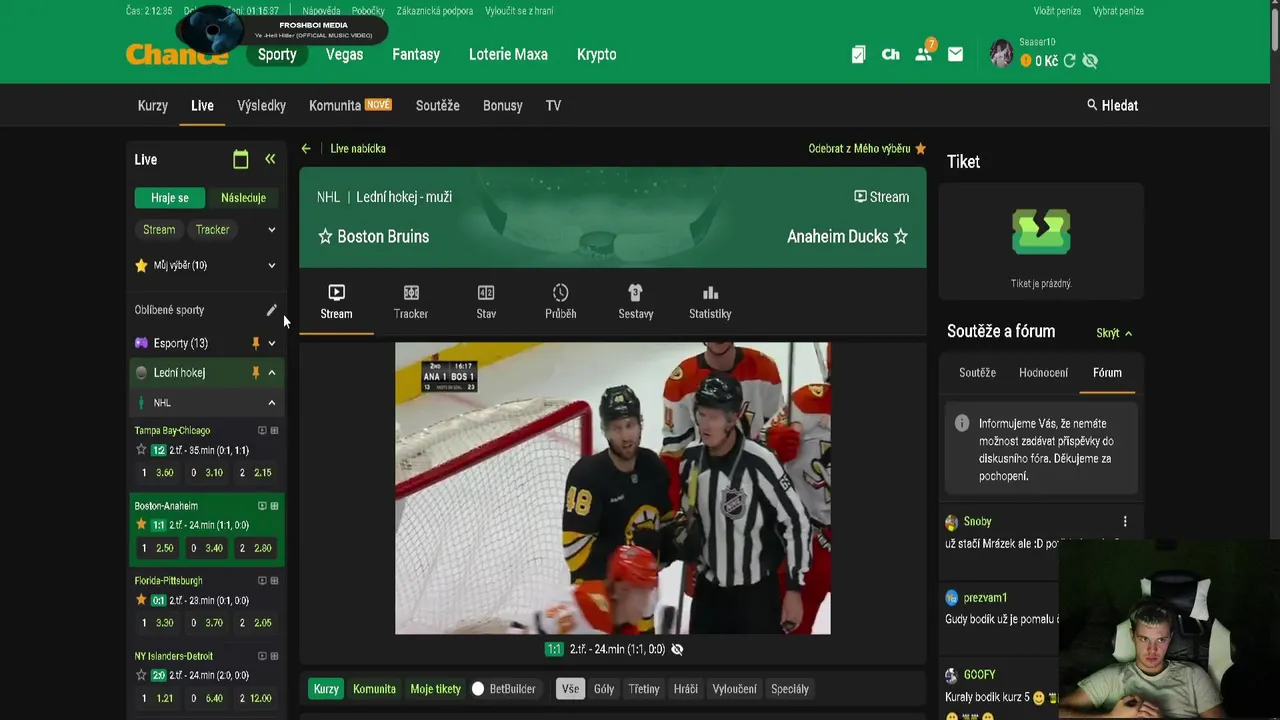Remove match via Odebrat z Mého výběru

(867, 148)
